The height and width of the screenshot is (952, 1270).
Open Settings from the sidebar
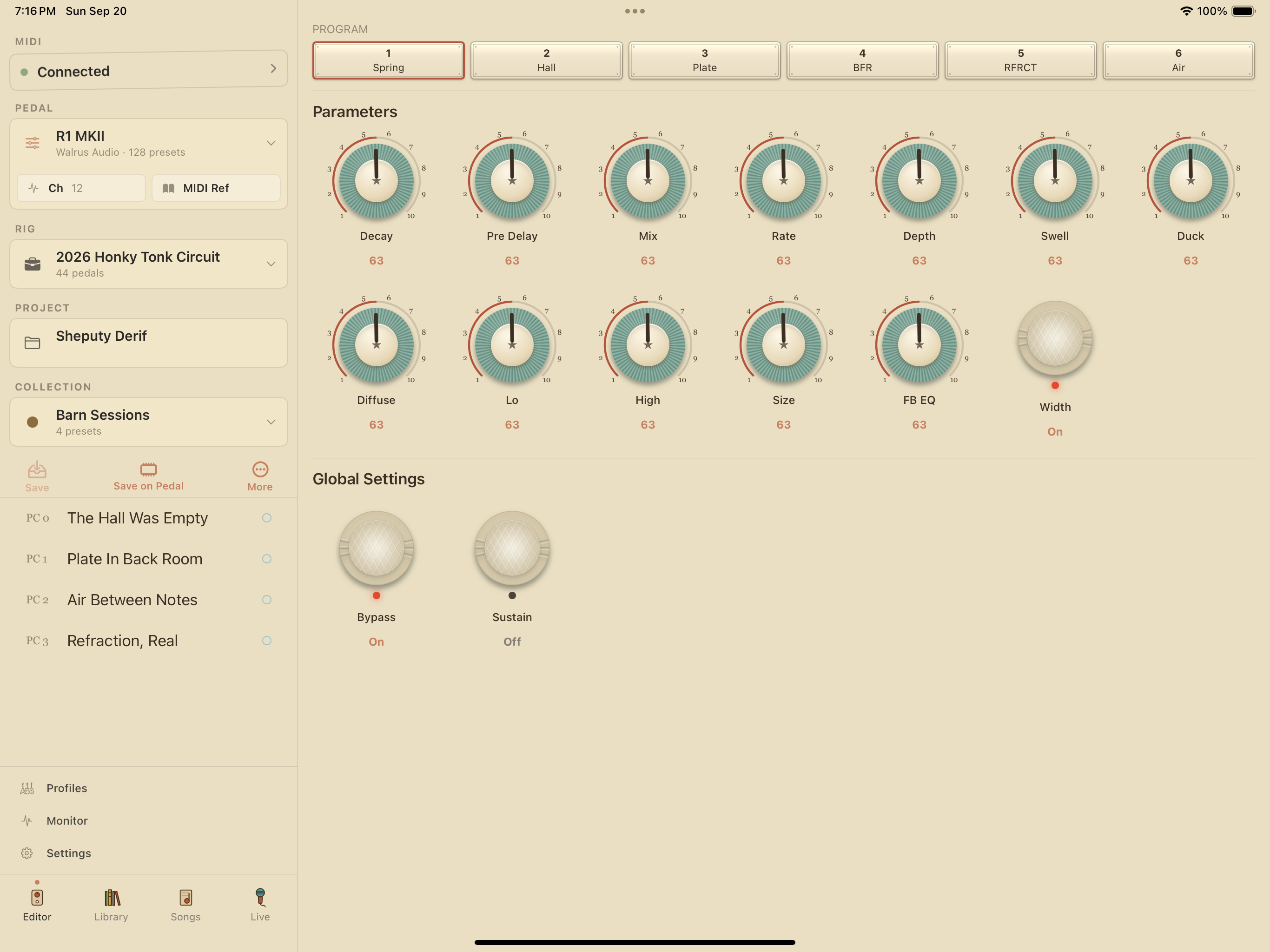[x=148, y=853]
